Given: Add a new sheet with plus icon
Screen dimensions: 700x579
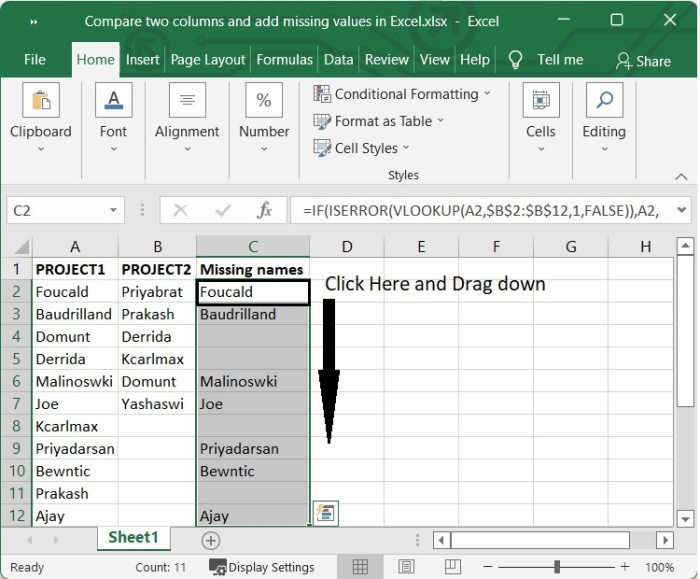Looking at the screenshot, I should [x=210, y=539].
